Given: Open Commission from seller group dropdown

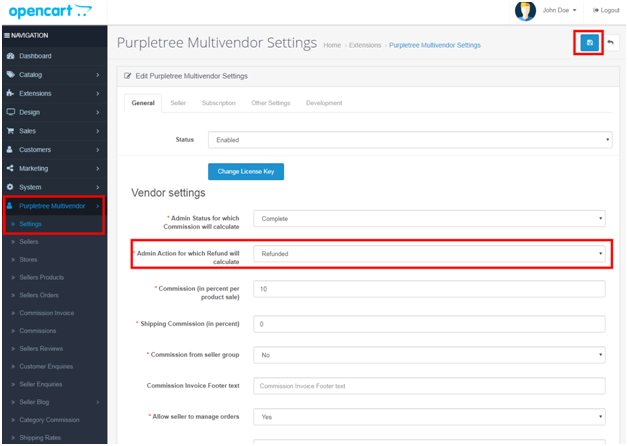Looking at the screenshot, I should [x=429, y=355].
